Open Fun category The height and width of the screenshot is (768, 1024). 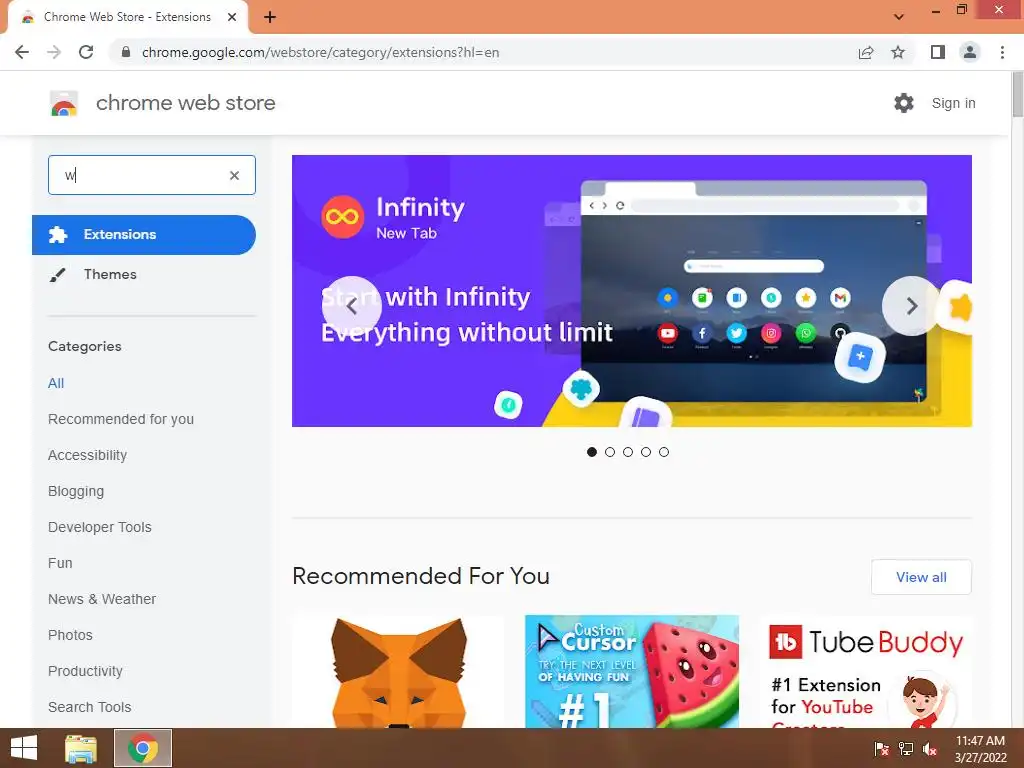(x=60, y=563)
